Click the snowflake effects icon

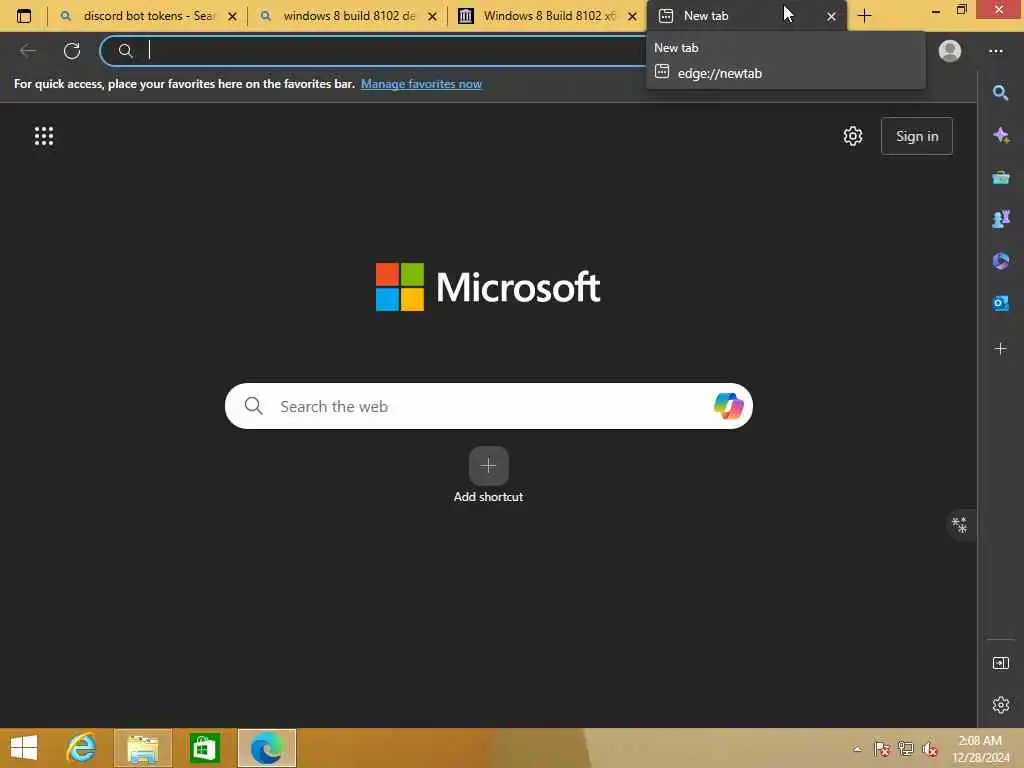(959, 525)
